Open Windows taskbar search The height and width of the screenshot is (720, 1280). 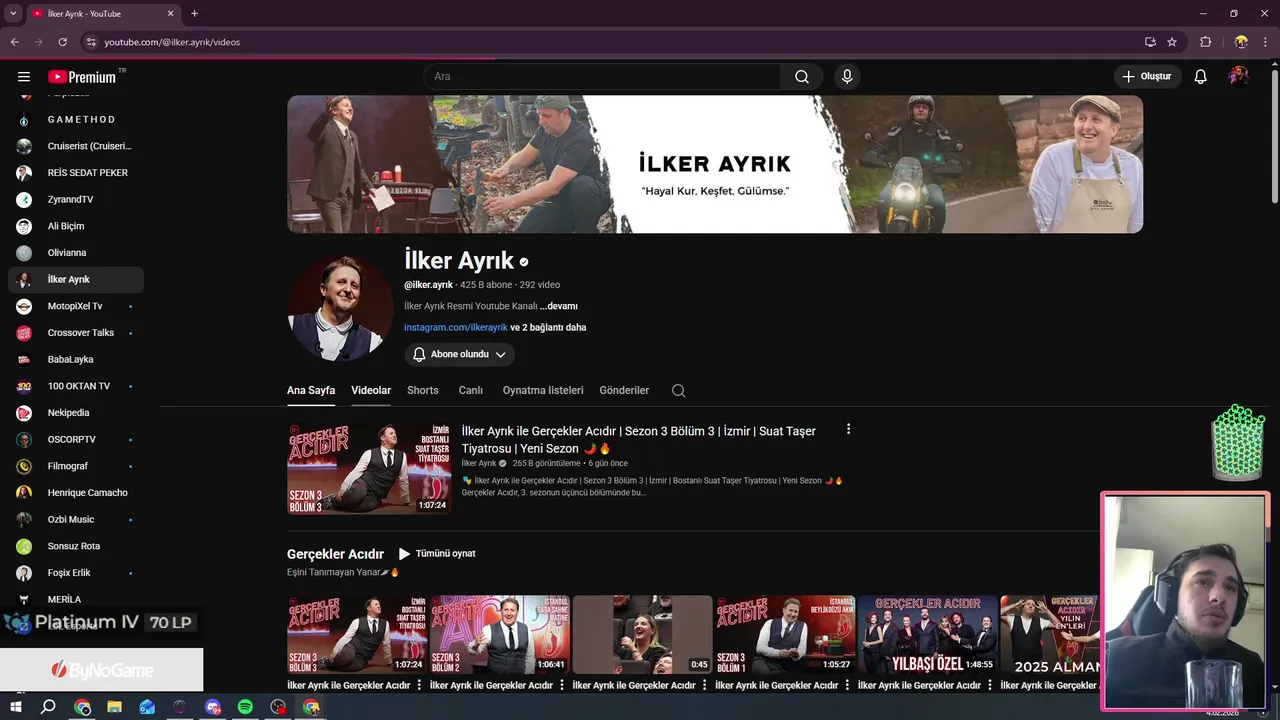(x=48, y=707)
